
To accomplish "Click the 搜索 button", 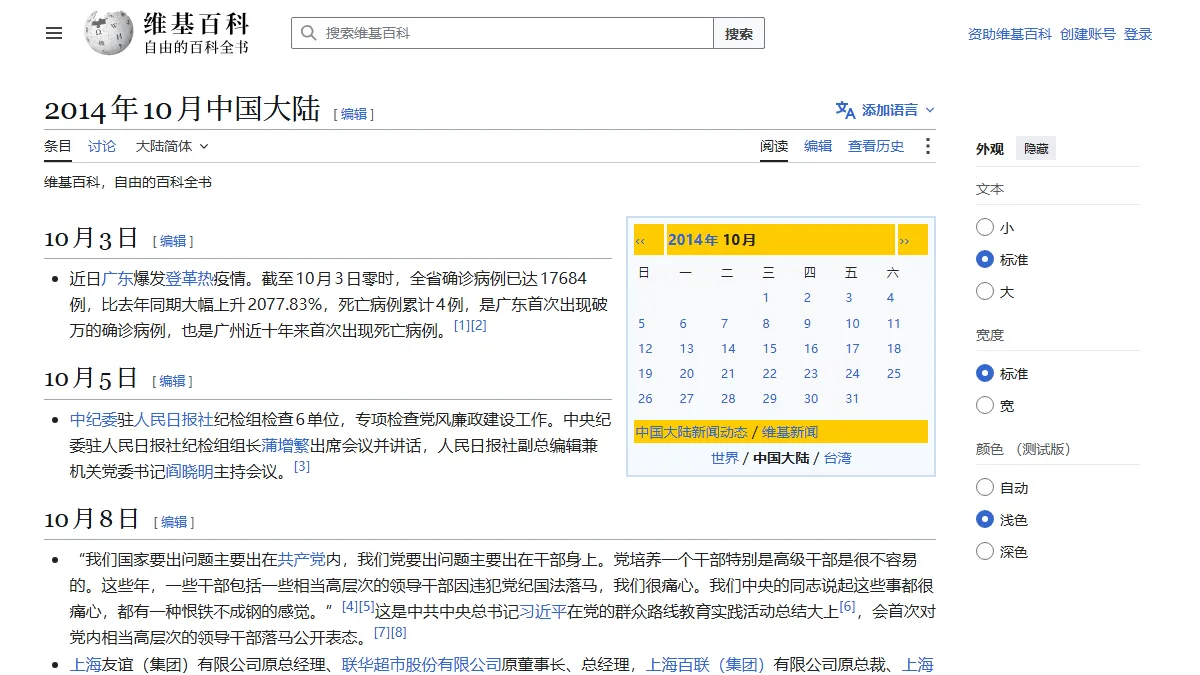I will [x=739, y=33].
